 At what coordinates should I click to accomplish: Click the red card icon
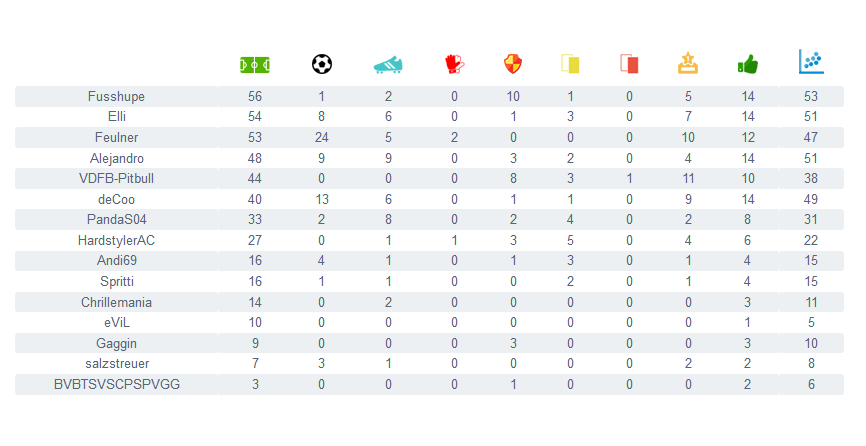click(x=629, y=64)
